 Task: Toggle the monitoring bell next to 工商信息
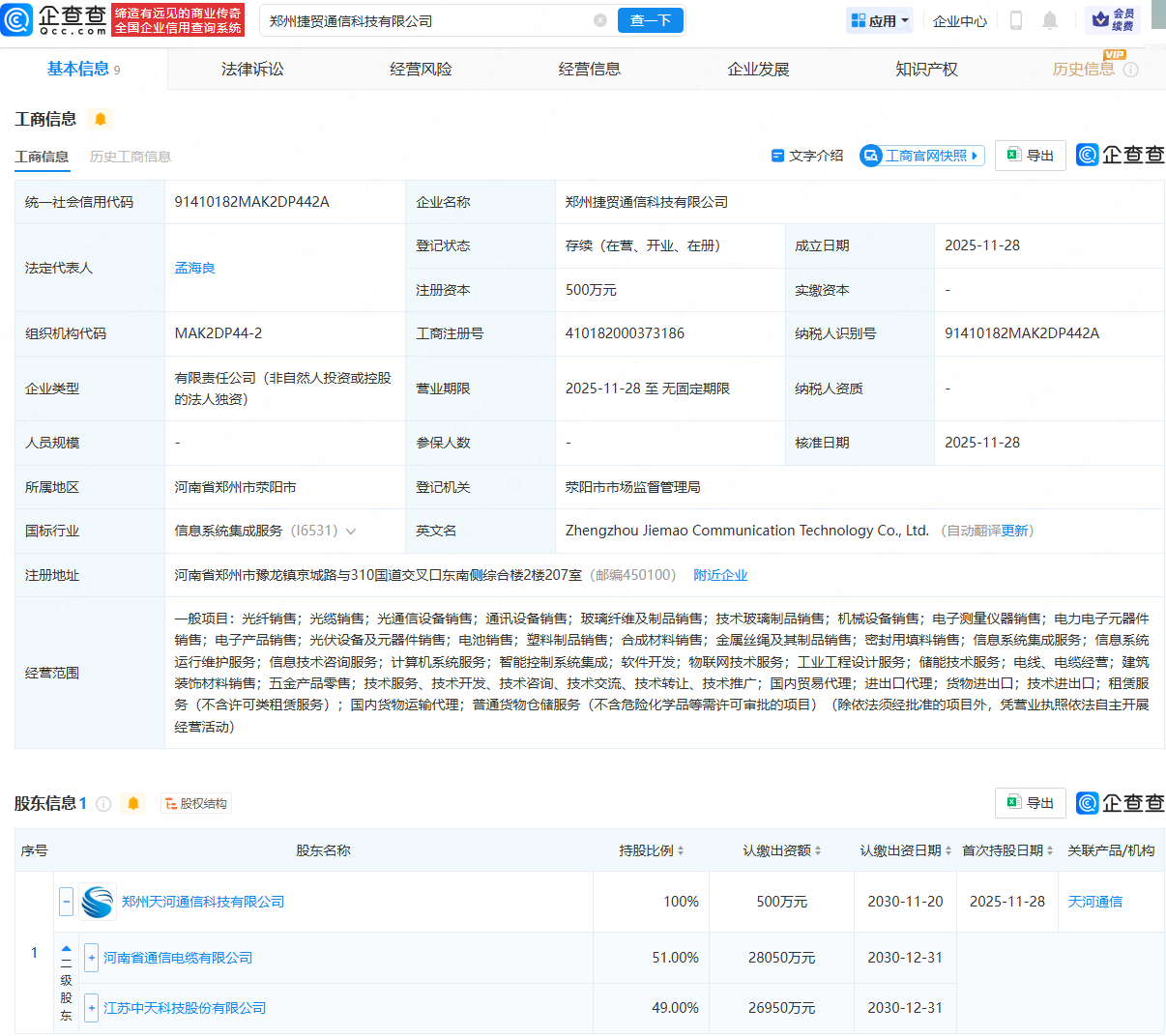tap(101, 119)
